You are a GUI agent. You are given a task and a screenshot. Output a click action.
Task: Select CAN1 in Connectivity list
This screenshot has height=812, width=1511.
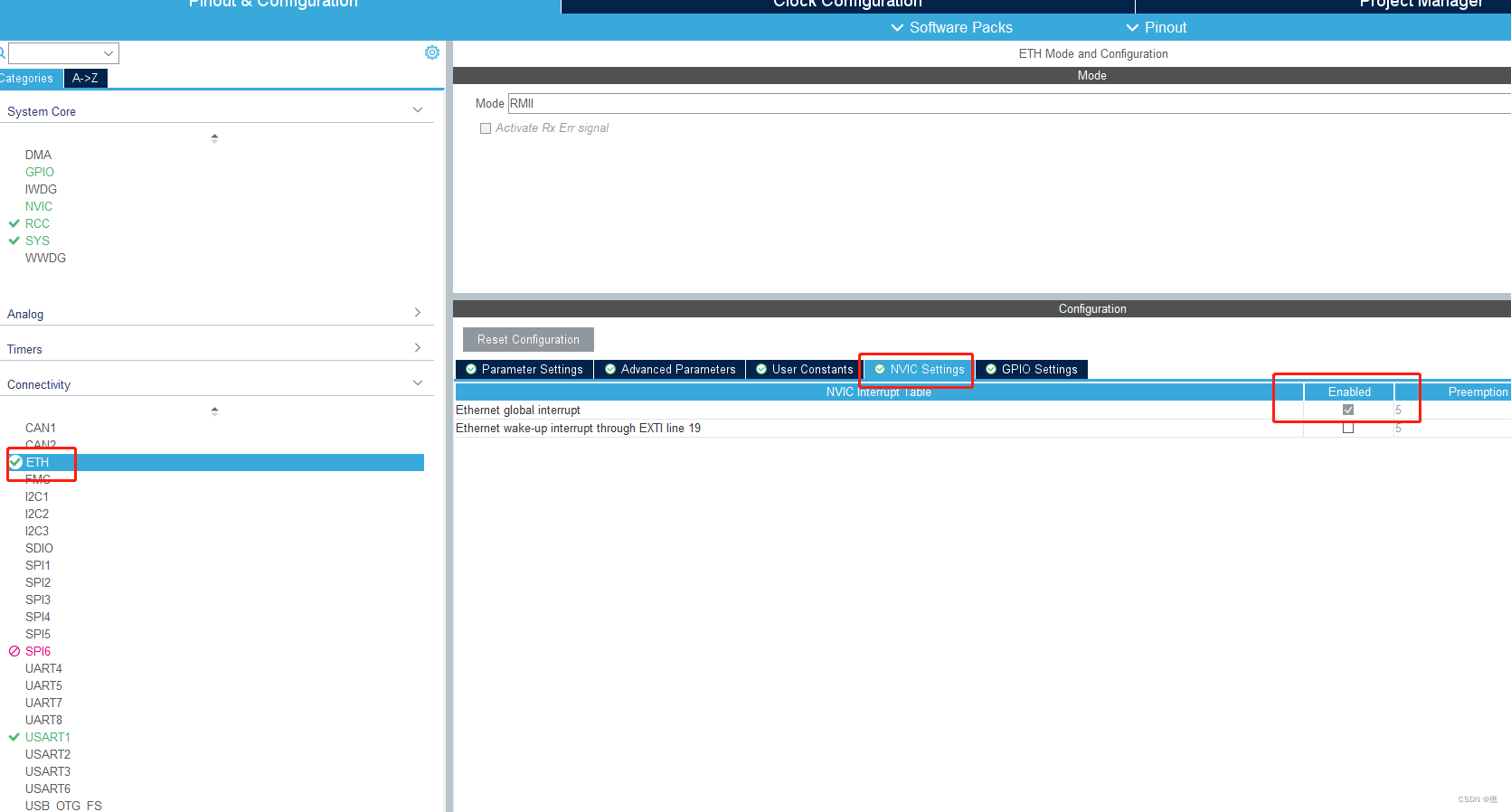(x=41, y=428)
